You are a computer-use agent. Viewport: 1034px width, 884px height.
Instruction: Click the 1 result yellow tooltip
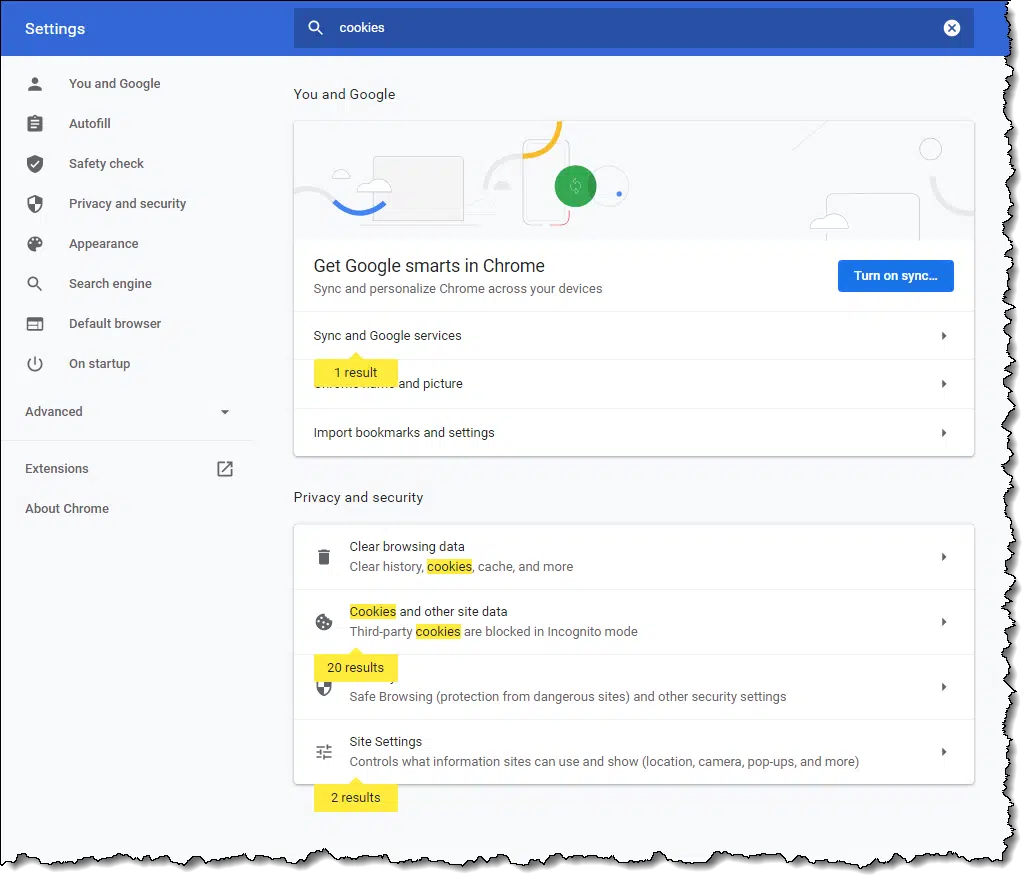[355, 372]
